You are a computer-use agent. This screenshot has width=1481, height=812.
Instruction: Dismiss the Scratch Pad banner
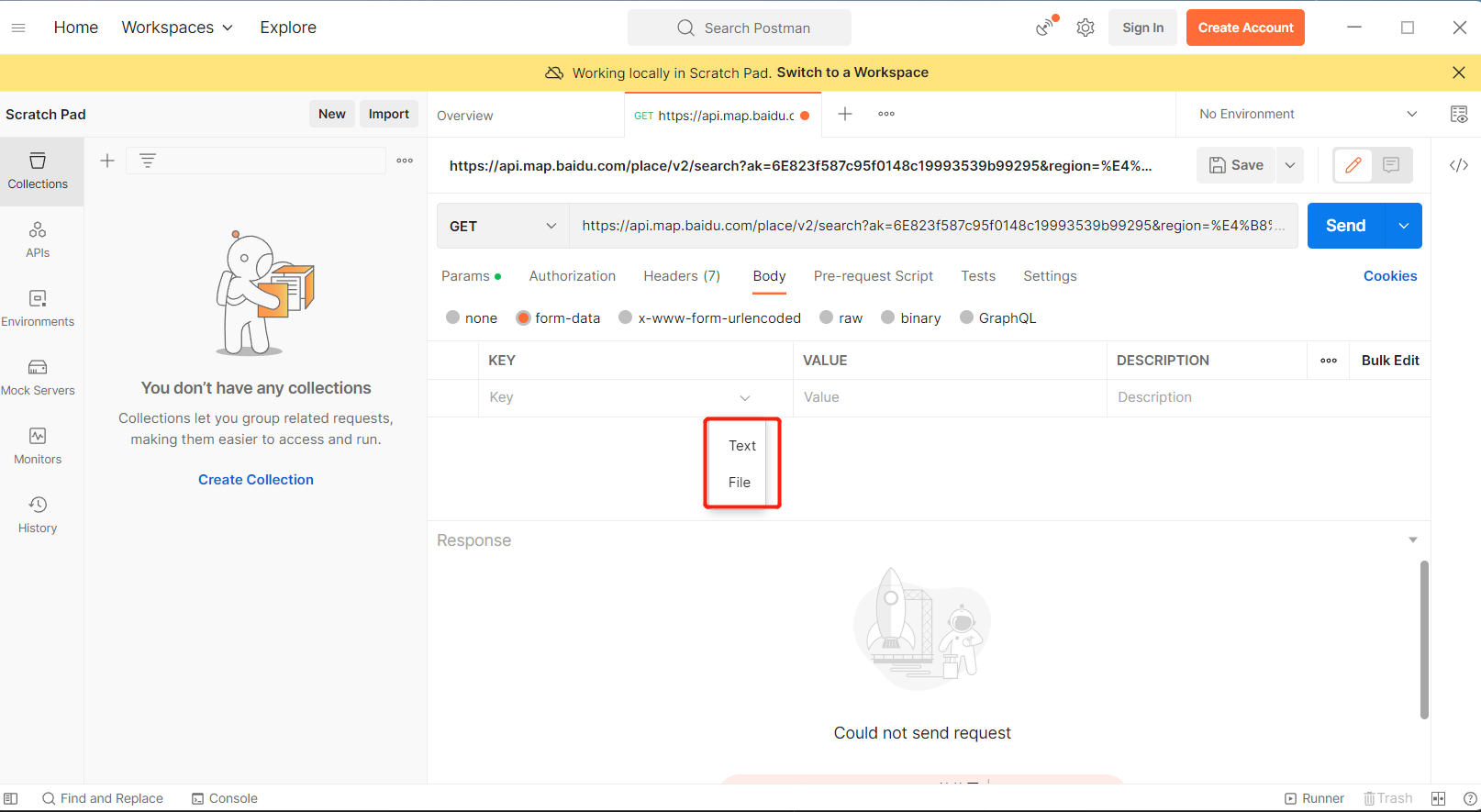point(1459,72)
